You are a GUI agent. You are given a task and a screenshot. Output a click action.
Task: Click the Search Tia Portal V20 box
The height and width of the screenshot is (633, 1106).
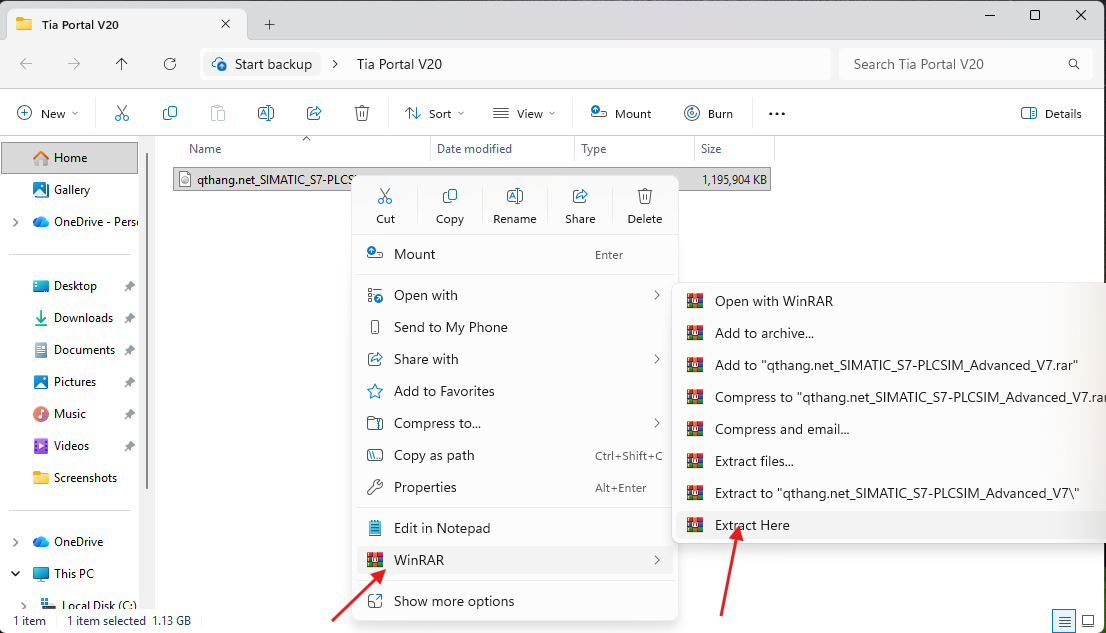955,64
